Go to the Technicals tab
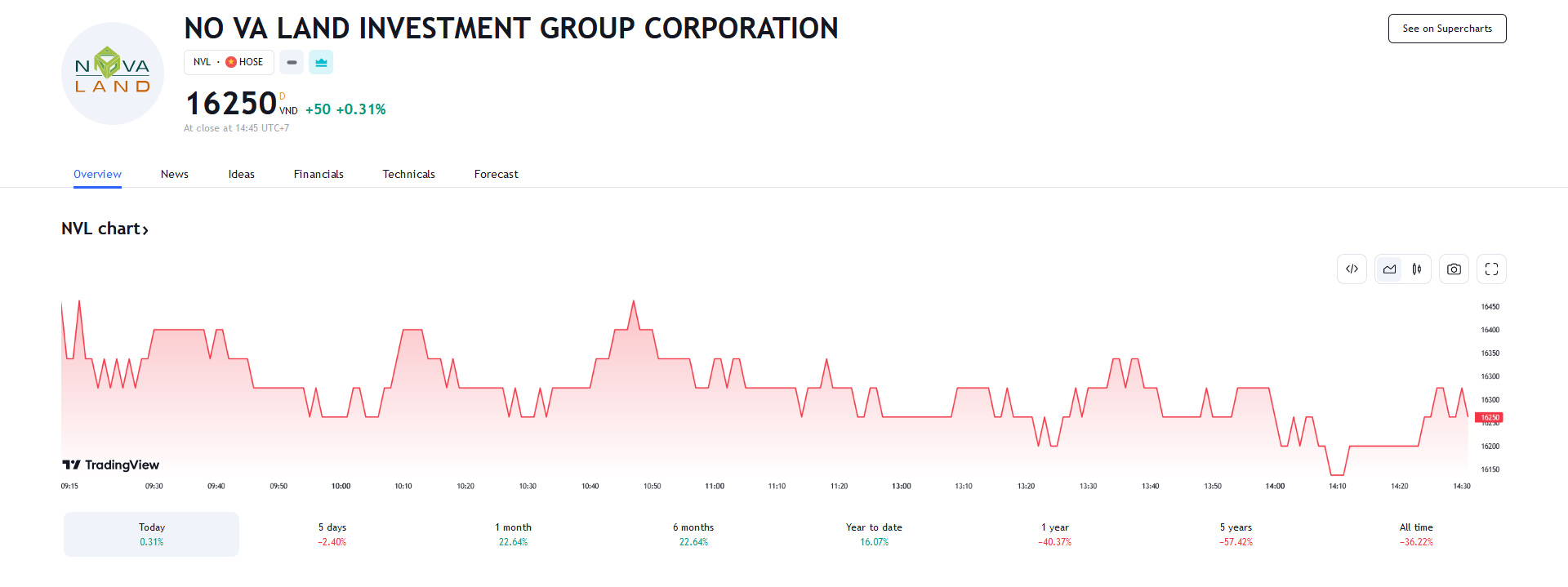The image size is (1568, 587). [x=408, y=174]
